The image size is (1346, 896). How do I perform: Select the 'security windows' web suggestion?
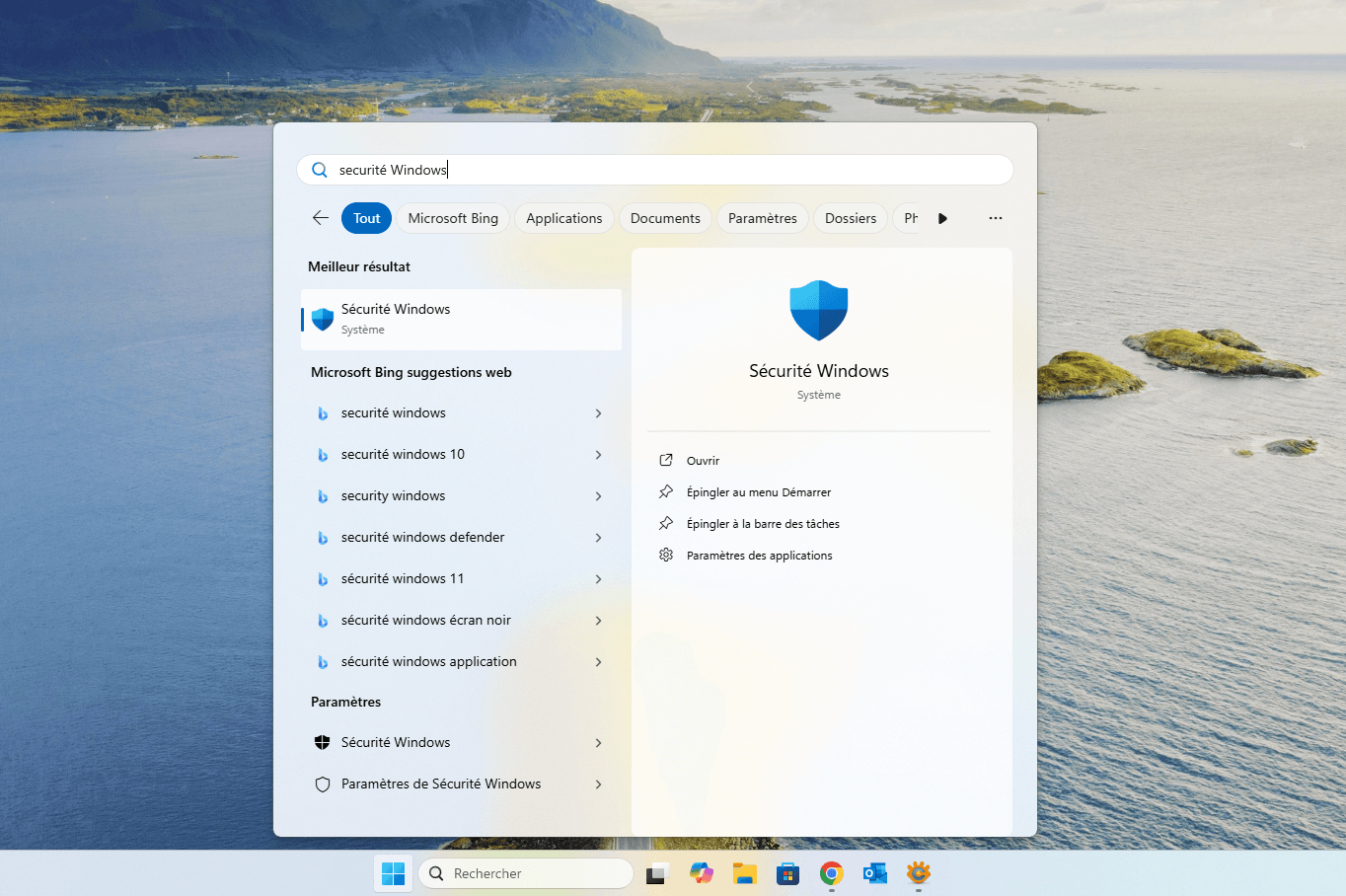[461, 496]
